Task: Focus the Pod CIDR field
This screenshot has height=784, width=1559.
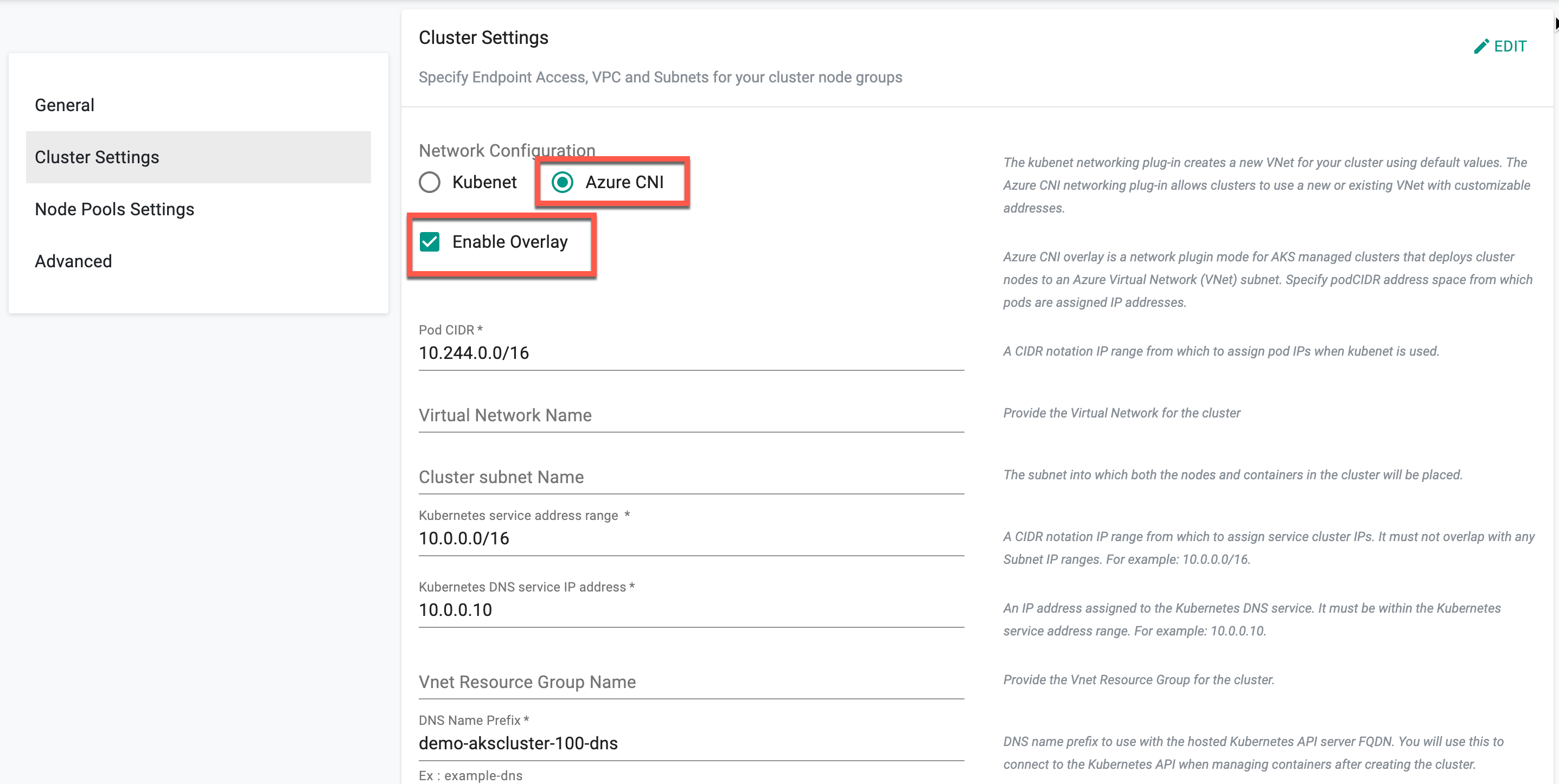Action: pos(691,352)
